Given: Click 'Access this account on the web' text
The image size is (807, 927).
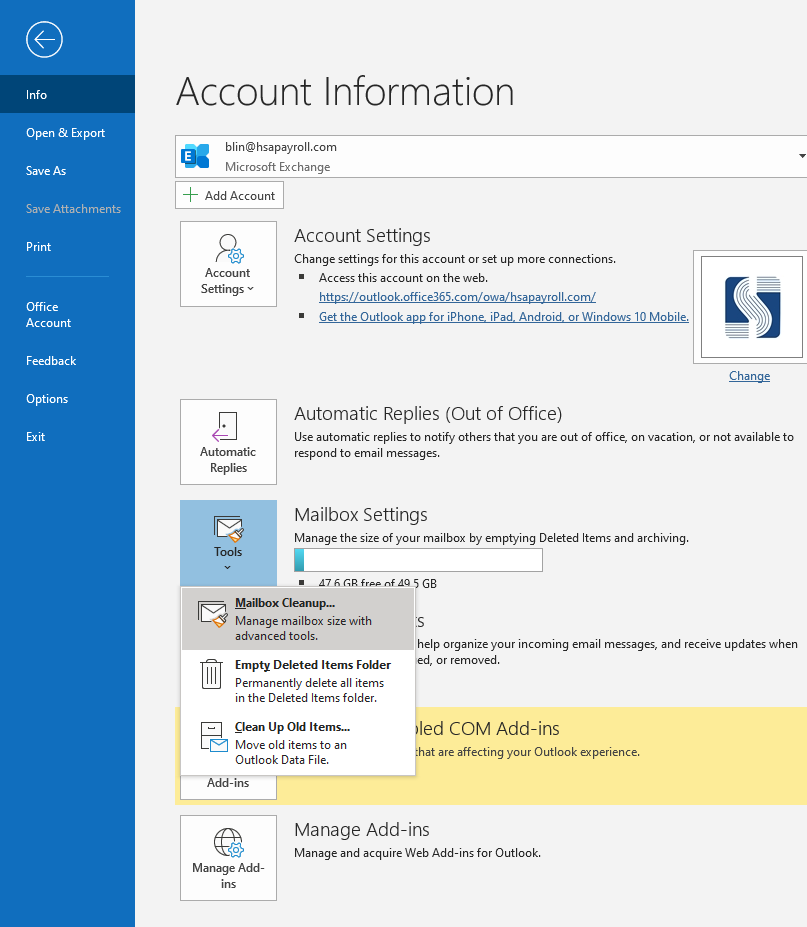Looking at the screenshot, I should pyautogui.click(x=403, y=278).
